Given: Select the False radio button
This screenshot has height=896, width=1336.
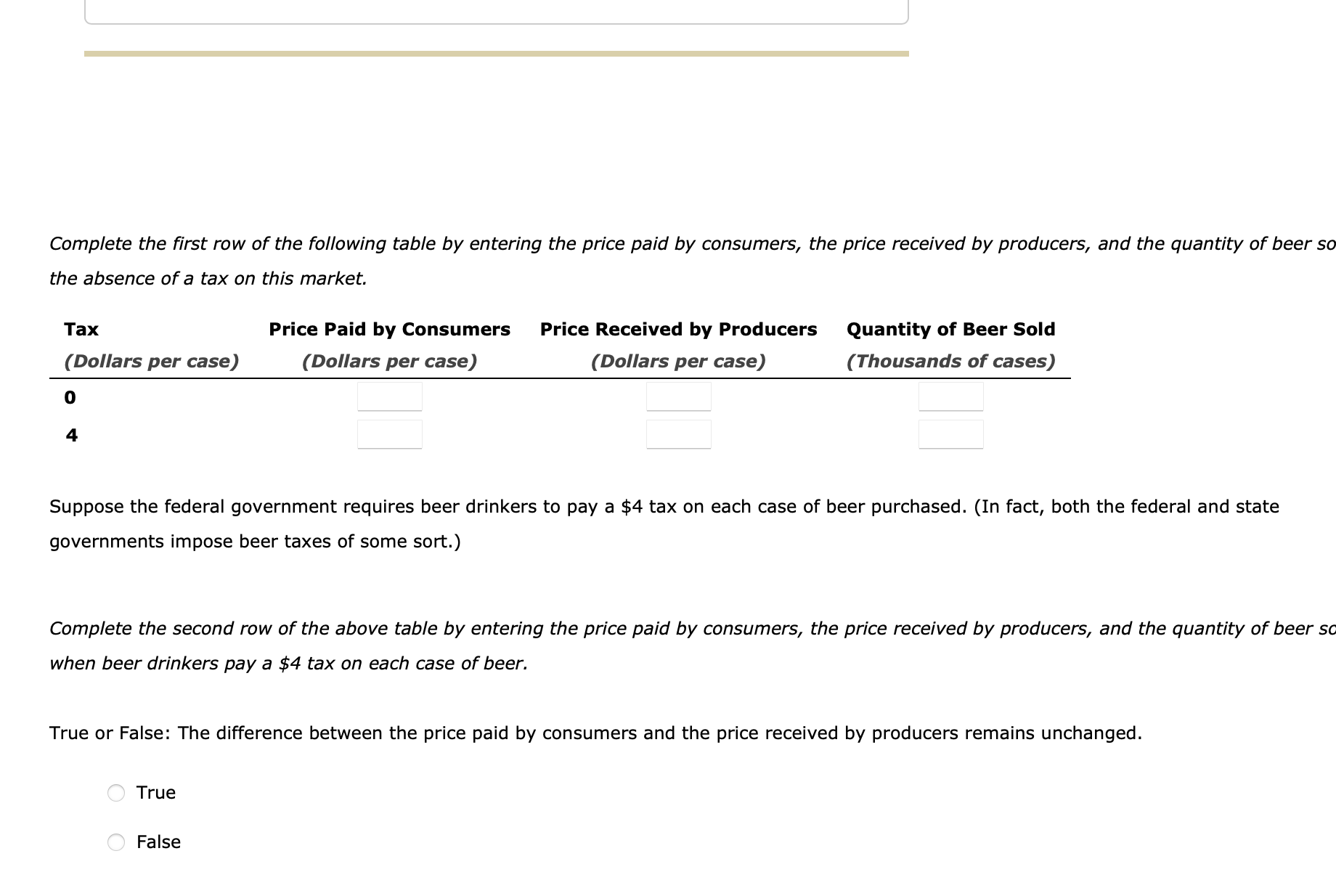Looking at the screenshot, I should pos(116,842).
